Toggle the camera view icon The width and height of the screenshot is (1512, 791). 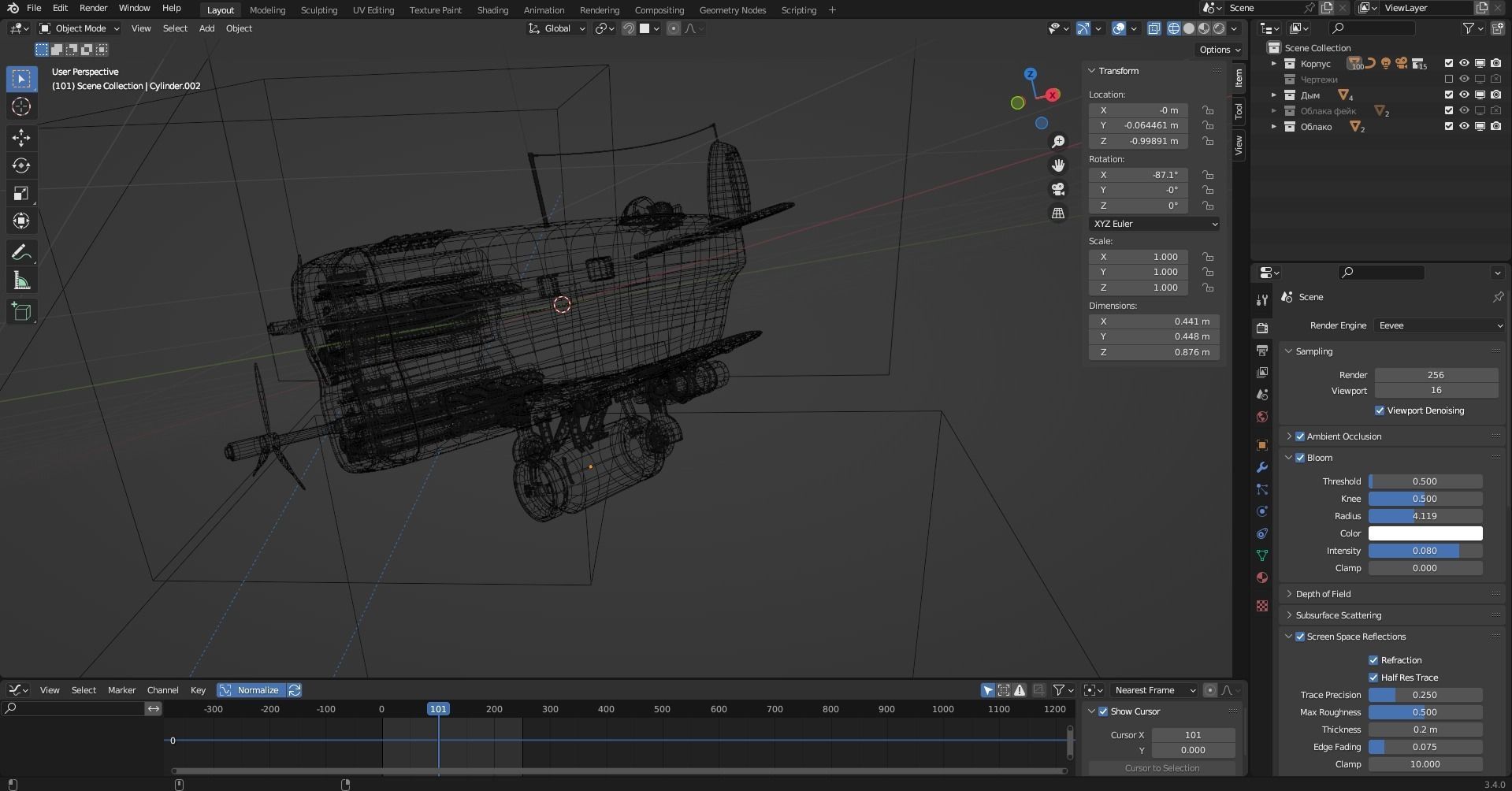point(1058,189)
